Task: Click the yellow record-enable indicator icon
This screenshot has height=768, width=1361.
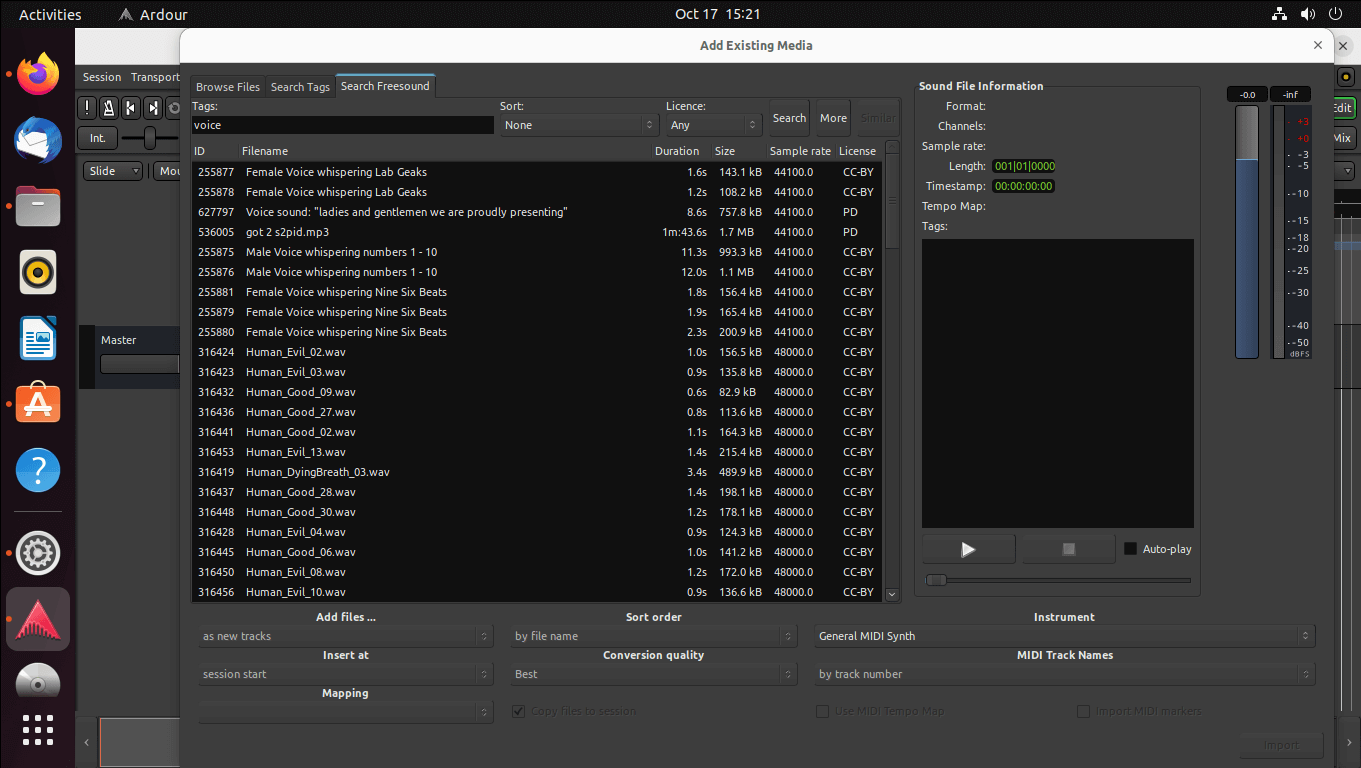Action: pyautogui.click(x=1345, y=76)
